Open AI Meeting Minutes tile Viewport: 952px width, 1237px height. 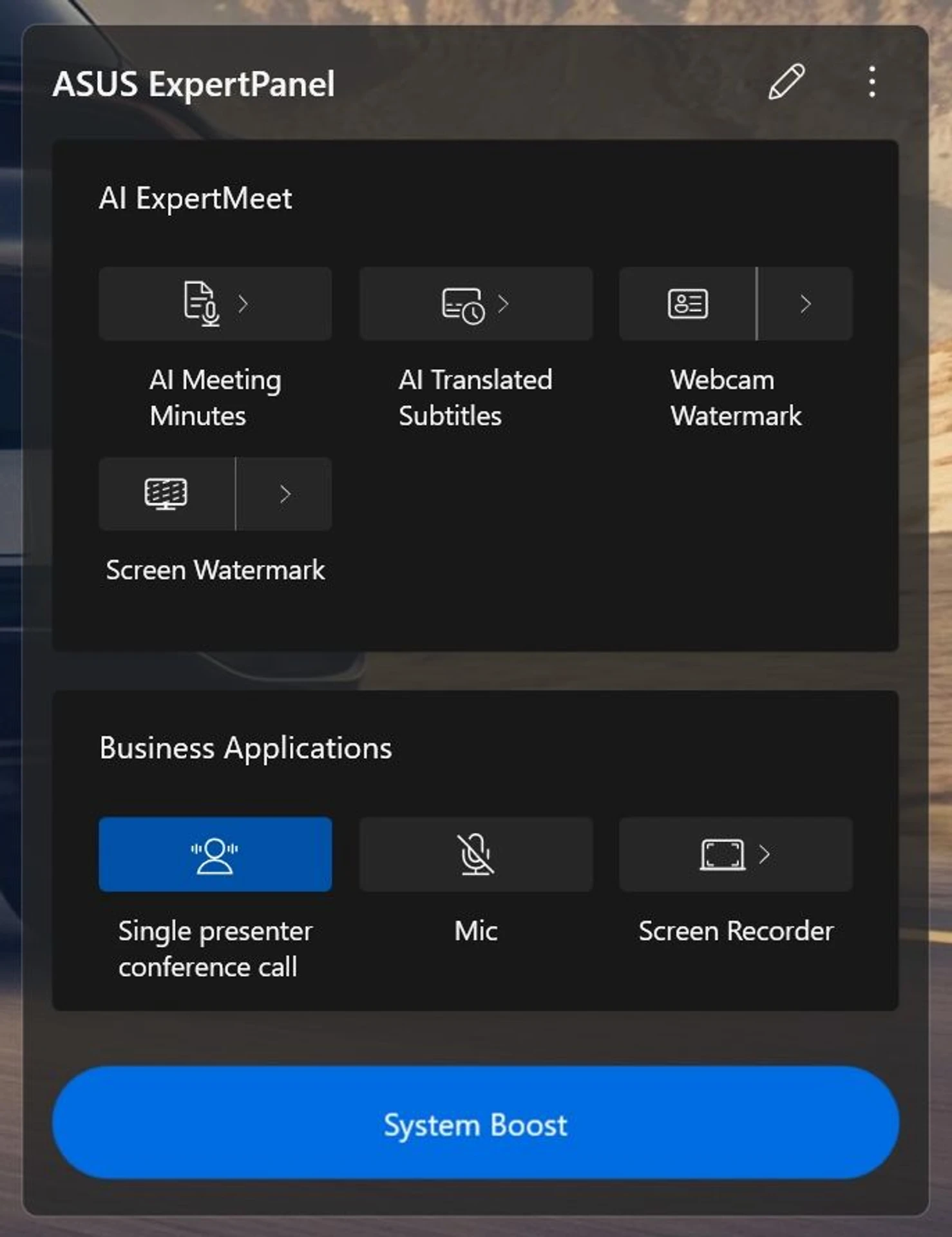[215, 303]
